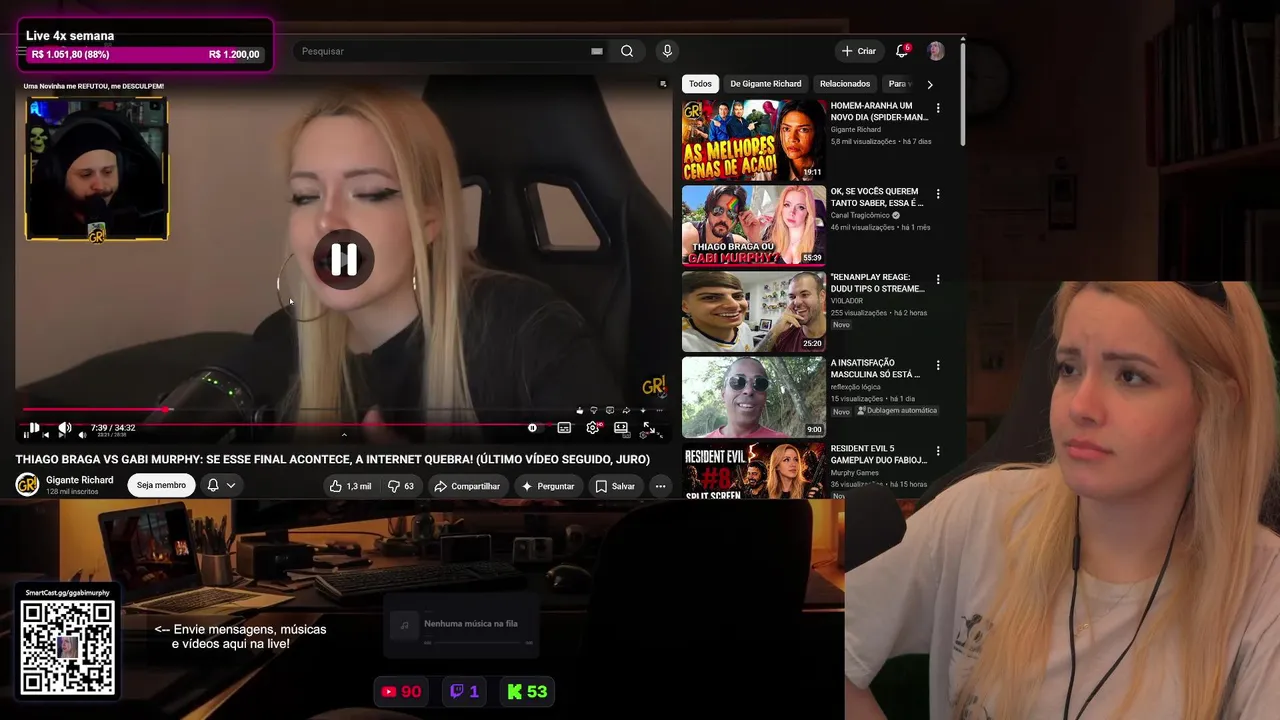Click the Twitch viewer count badge
This screenshot has height=720, width=1280.
(x=464, y=691)
